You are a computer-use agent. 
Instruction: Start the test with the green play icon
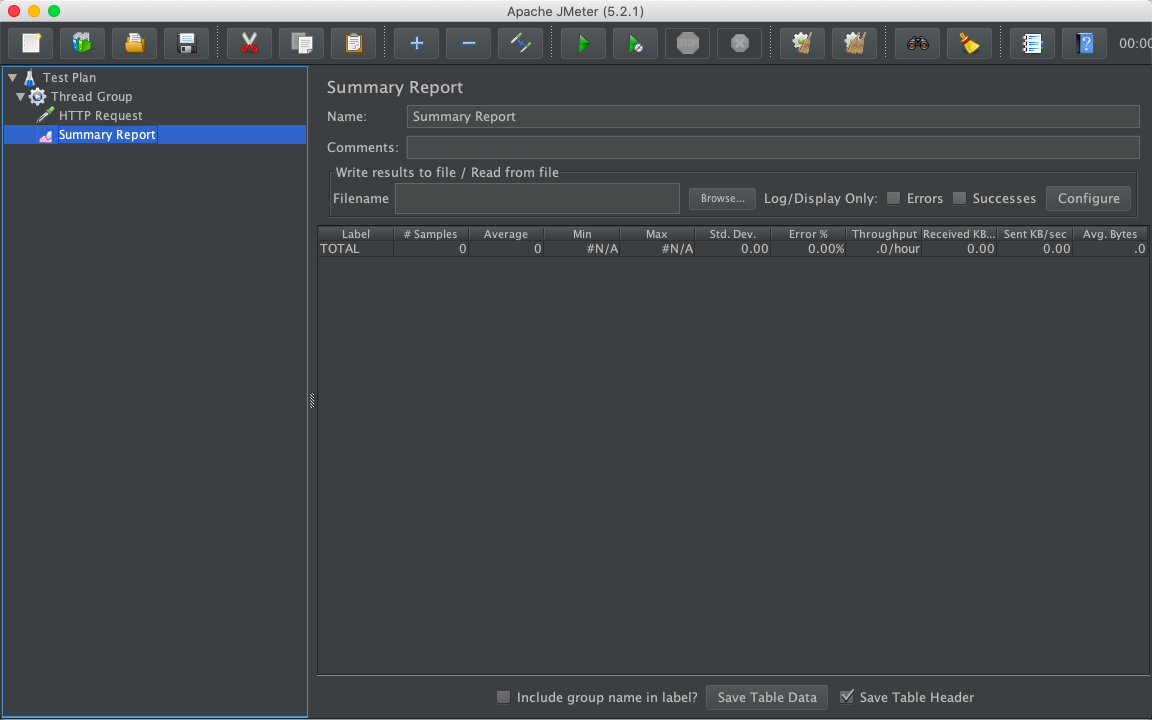click(583, 43)
